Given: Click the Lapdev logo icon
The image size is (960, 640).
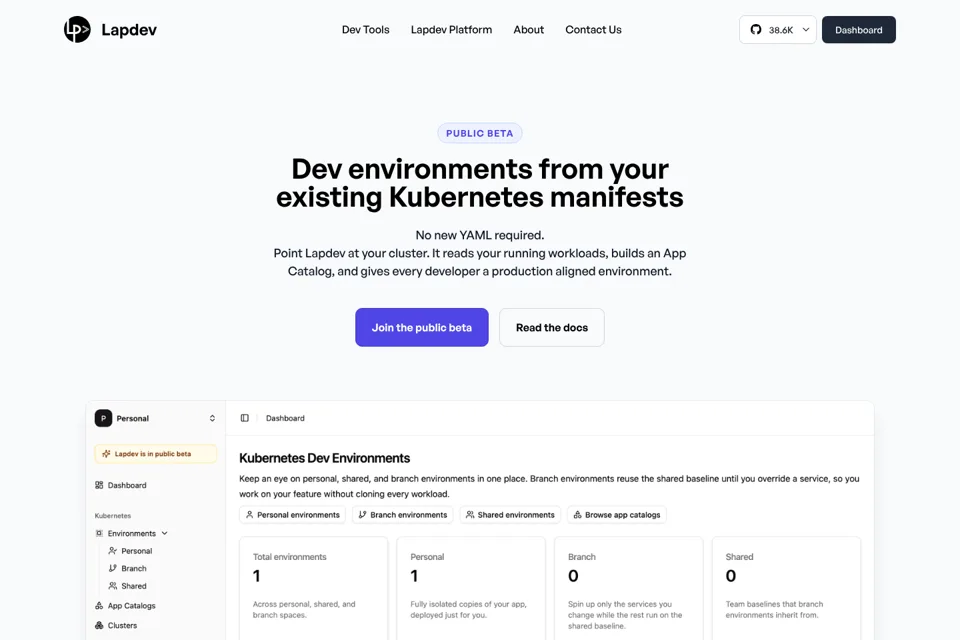Looking at the screenshot, I should coord(77,29).
